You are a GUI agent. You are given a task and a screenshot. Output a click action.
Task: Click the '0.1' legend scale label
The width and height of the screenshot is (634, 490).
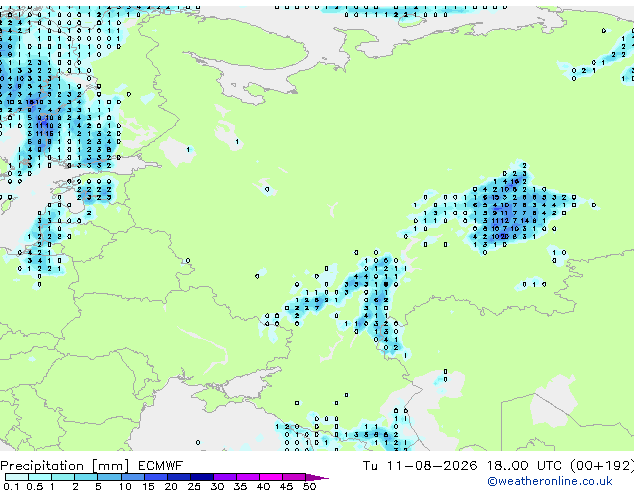11,486
